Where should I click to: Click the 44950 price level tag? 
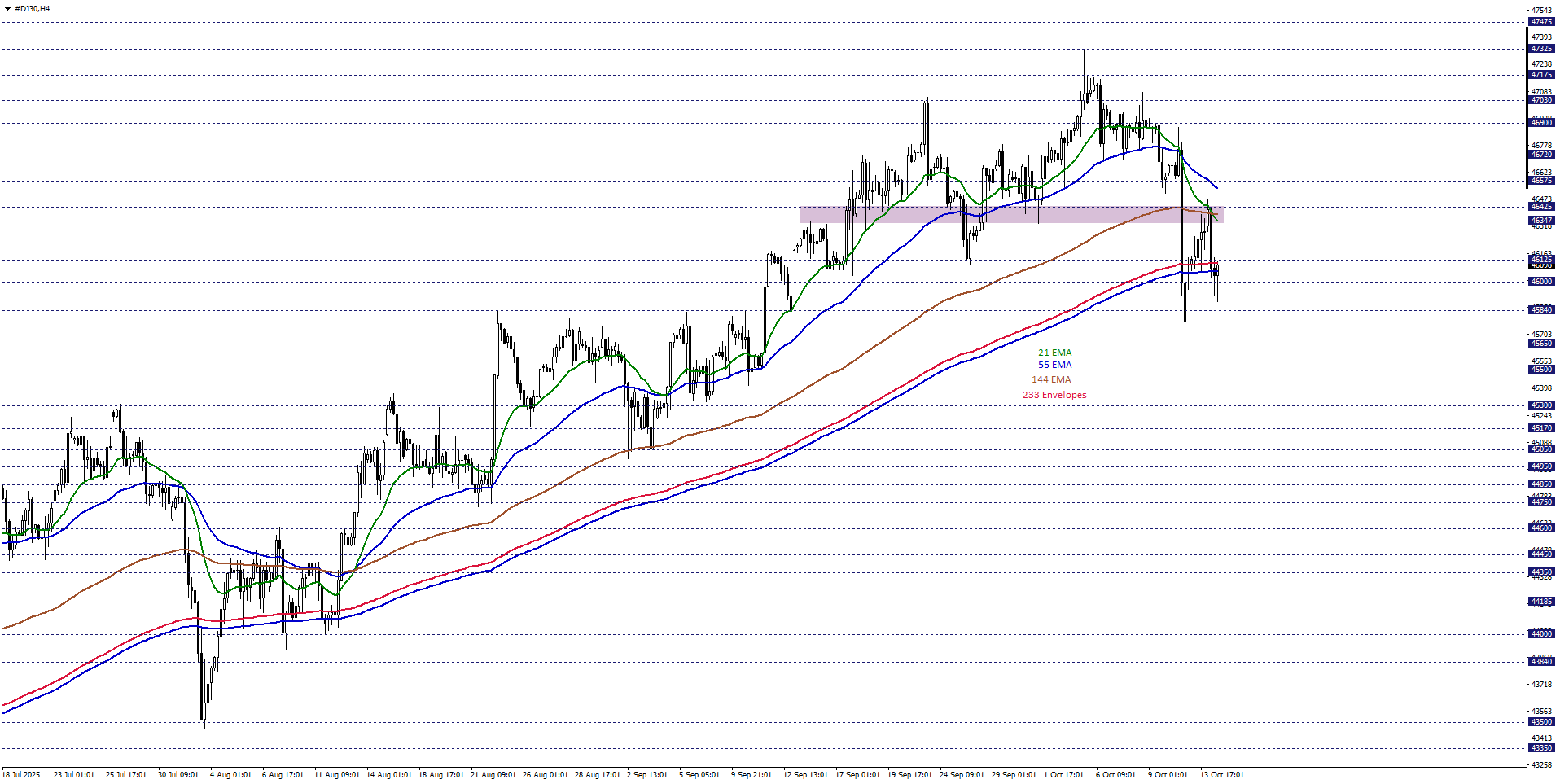(x=1541, y=467)
